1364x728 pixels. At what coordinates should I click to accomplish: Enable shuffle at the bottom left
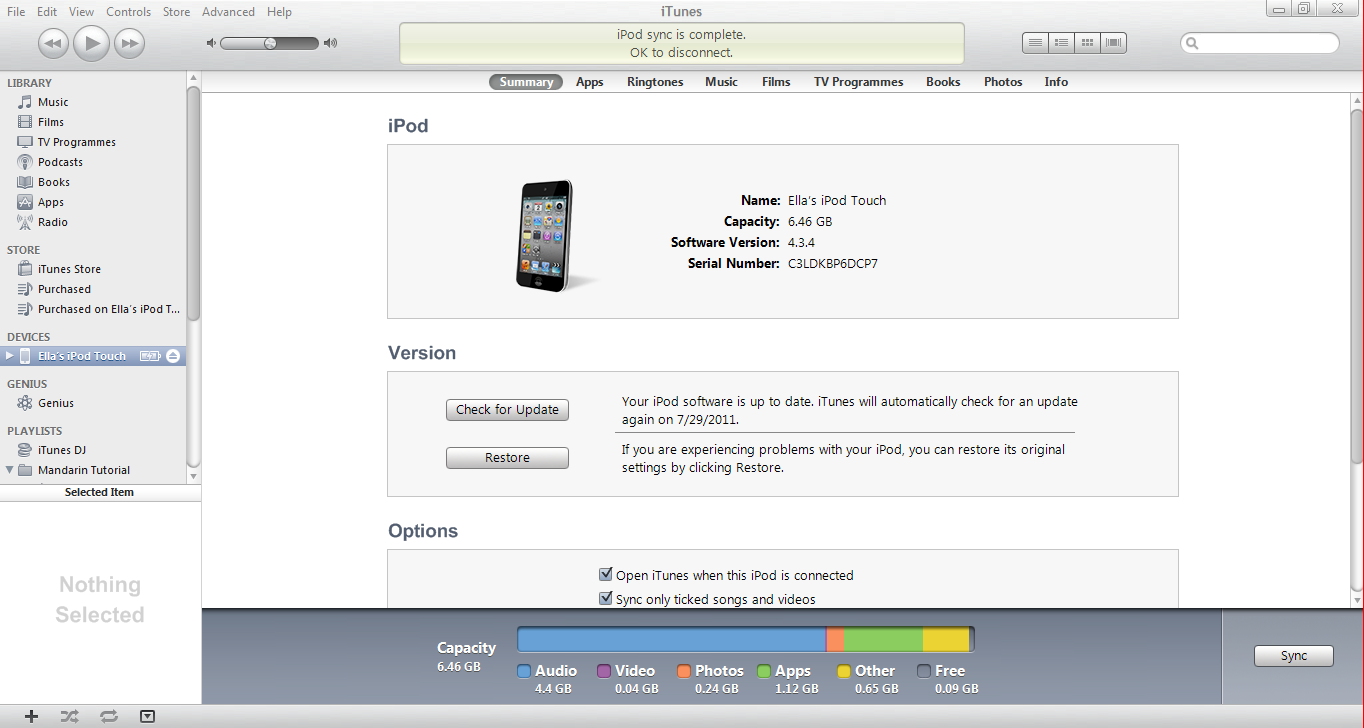(69, 716)
